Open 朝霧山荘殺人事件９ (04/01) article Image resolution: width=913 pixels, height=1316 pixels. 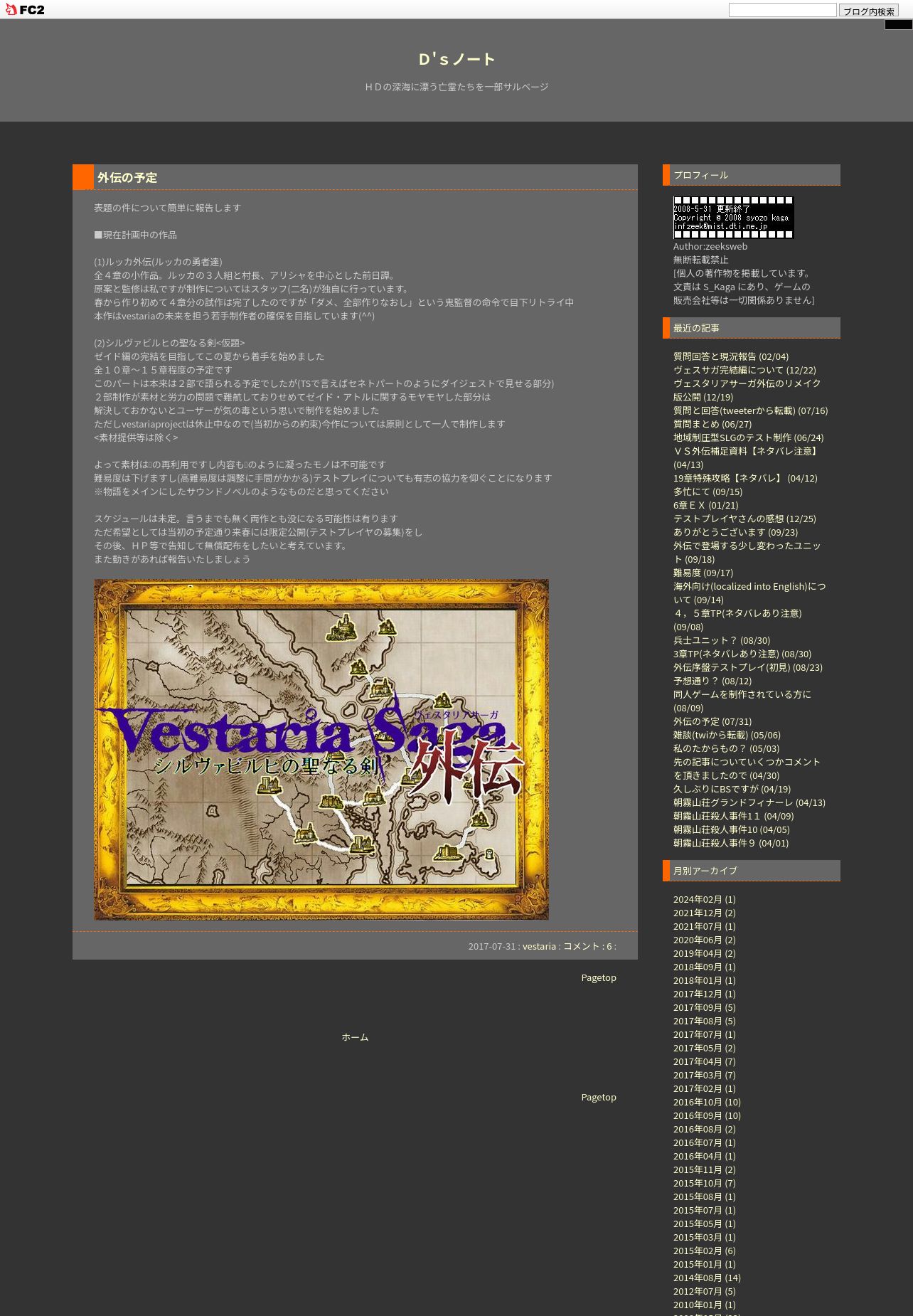point(731,843)
